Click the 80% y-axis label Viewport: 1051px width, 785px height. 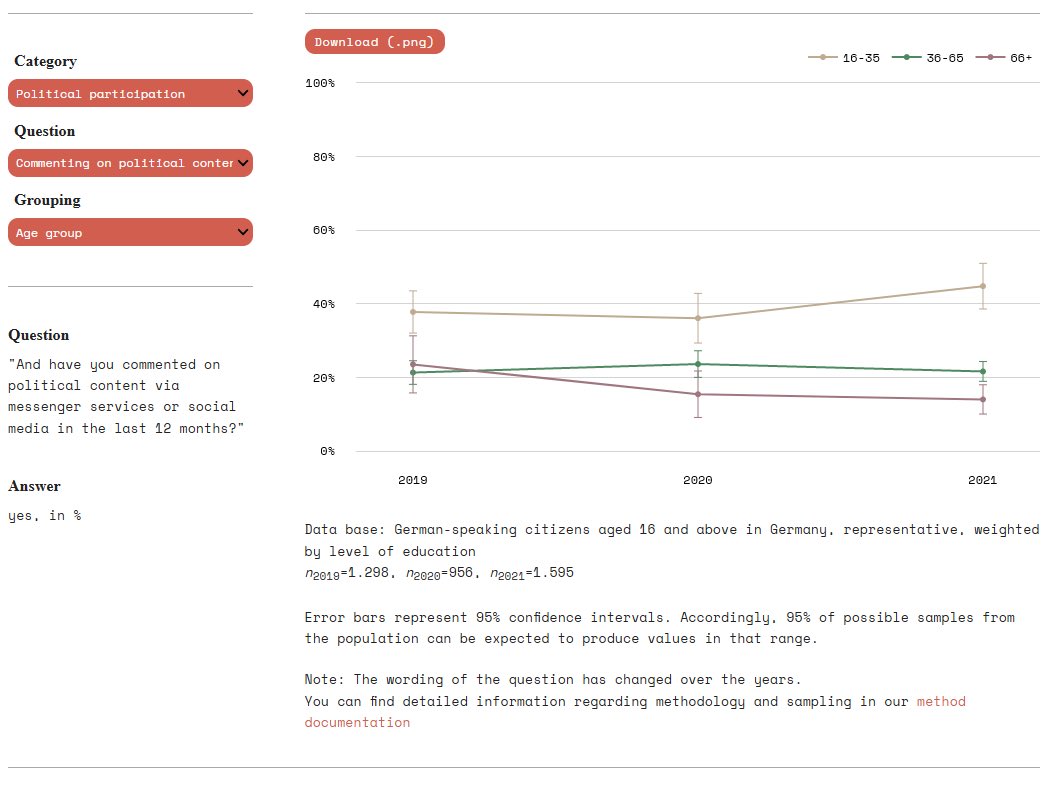(324, 157)
